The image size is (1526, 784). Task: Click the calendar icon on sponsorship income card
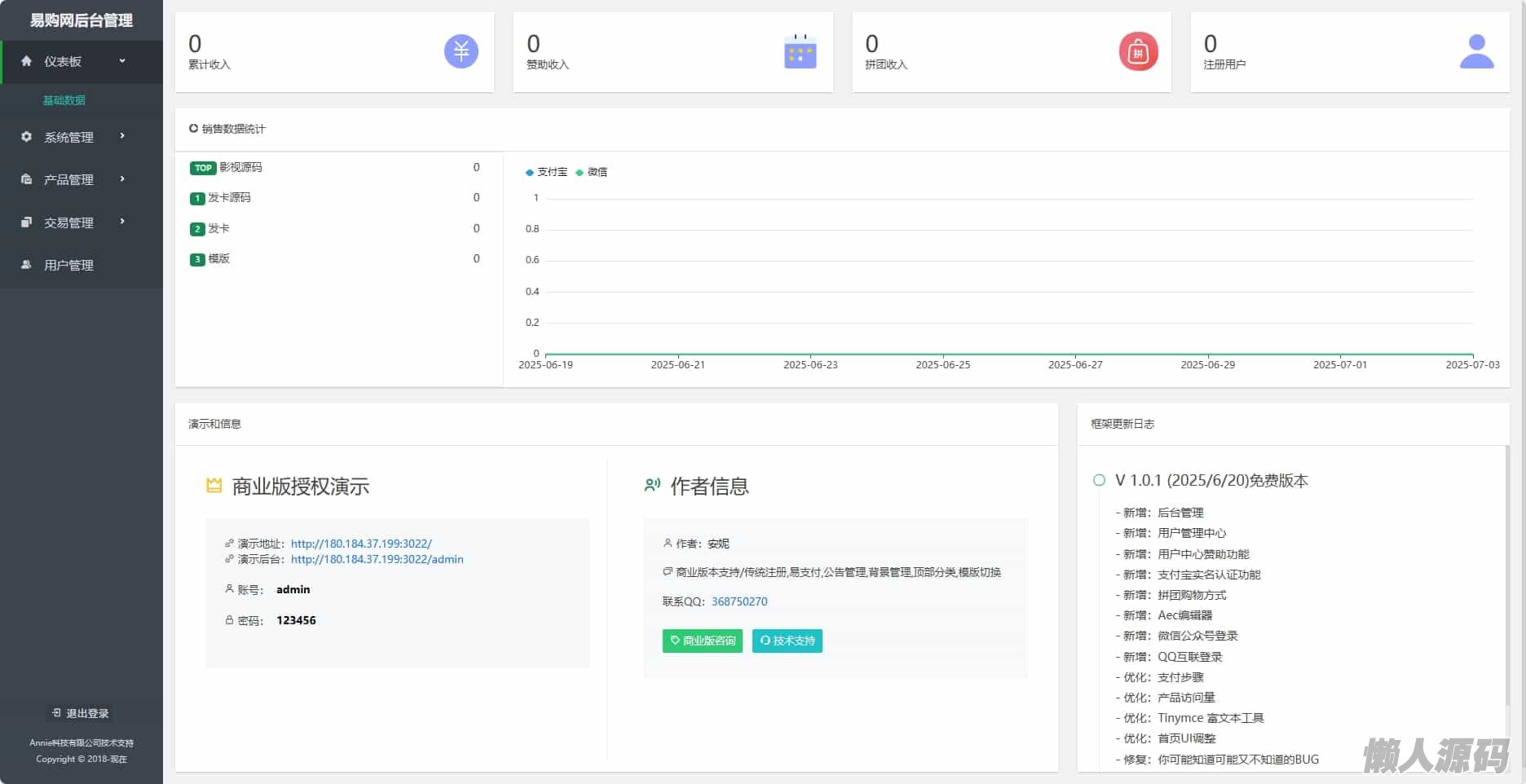pyautogui.click(x=800, y=52)
